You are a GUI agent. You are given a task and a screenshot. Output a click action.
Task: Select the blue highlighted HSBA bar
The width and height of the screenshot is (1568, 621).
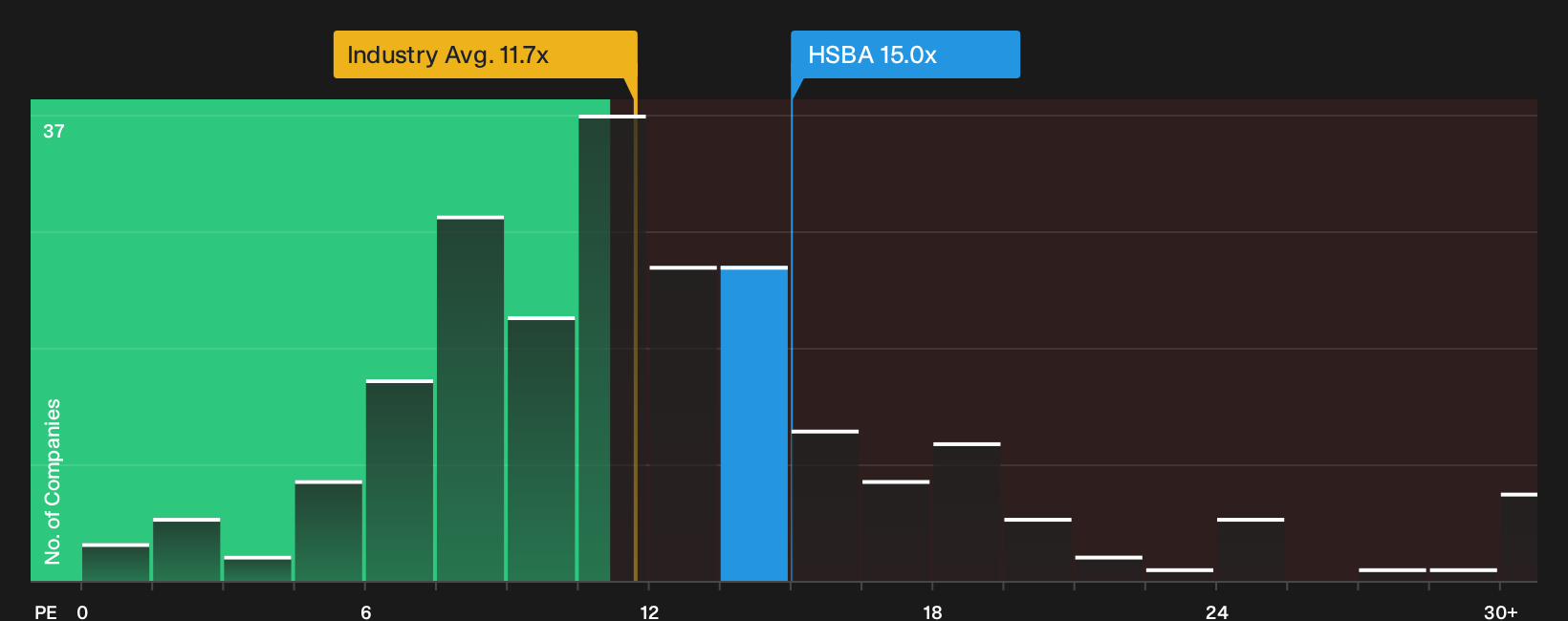(754, 423)
